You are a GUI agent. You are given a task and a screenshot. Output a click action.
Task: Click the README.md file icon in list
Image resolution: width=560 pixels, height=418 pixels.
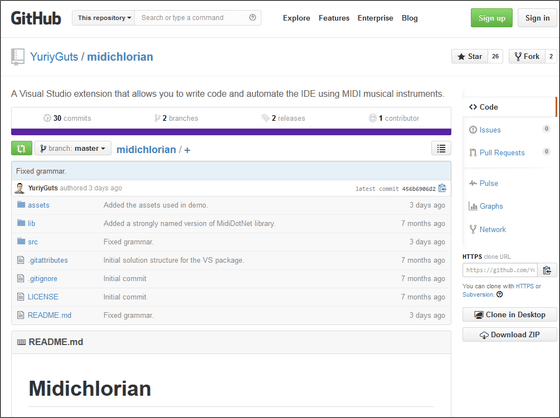(x=21, y=315)
